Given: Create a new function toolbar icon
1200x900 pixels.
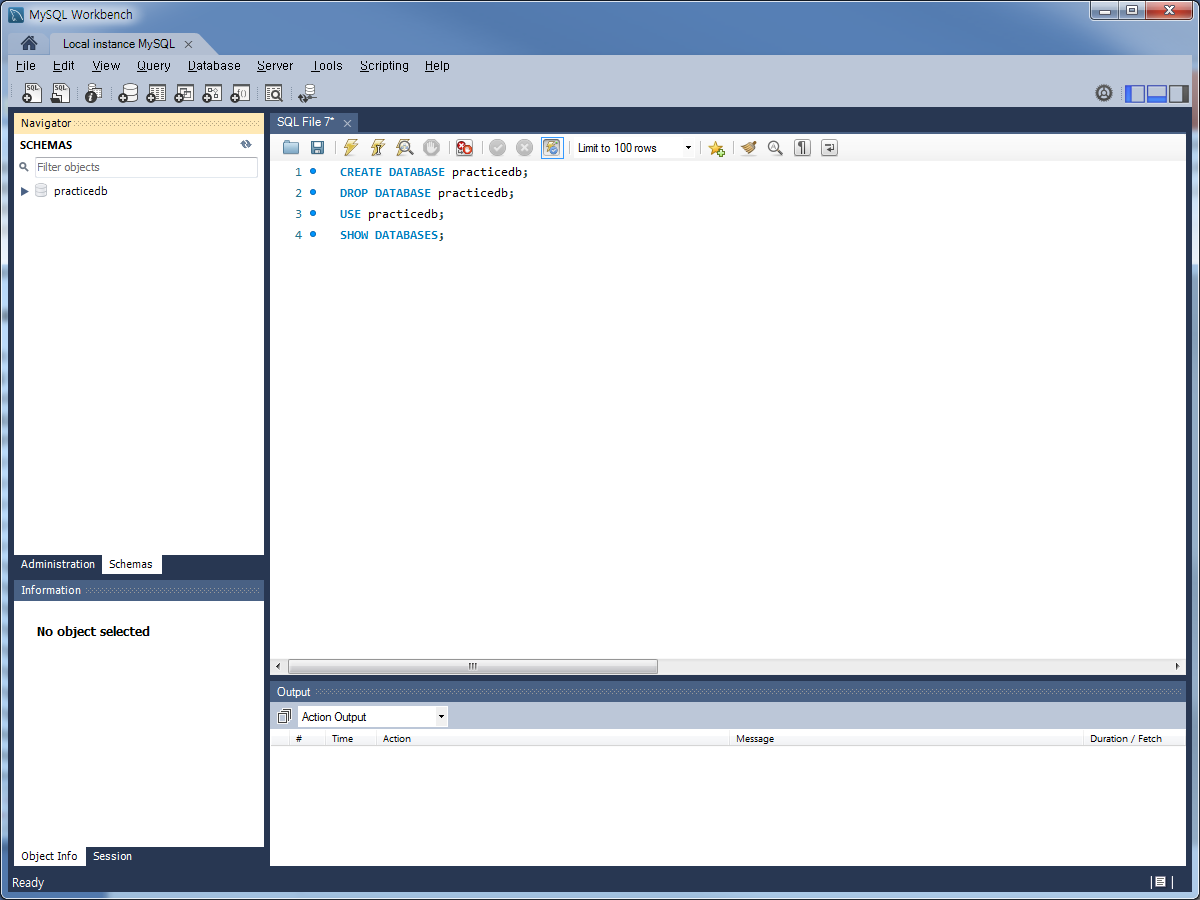Looking at the screenshot, I should click(240, 93).
